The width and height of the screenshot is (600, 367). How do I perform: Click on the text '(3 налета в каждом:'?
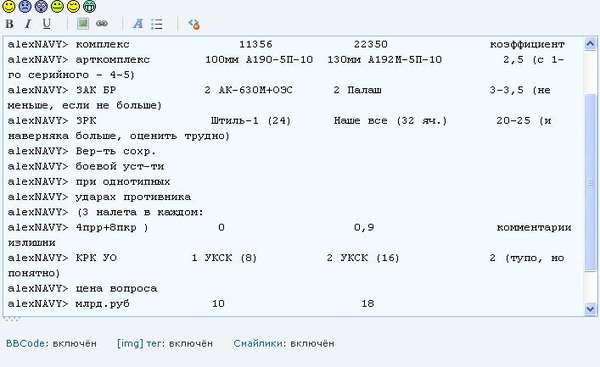tap(140, 212)
